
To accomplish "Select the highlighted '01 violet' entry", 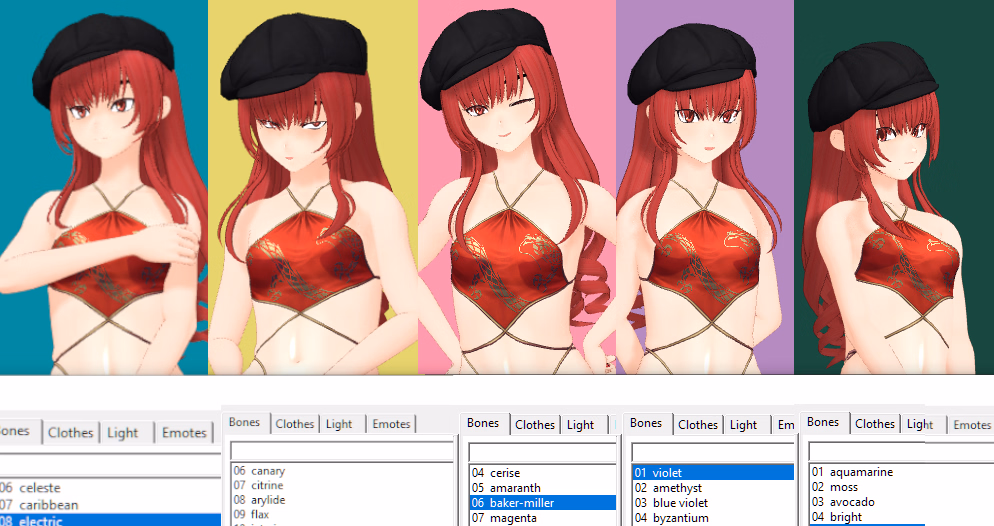I will [x=713, y=473].
